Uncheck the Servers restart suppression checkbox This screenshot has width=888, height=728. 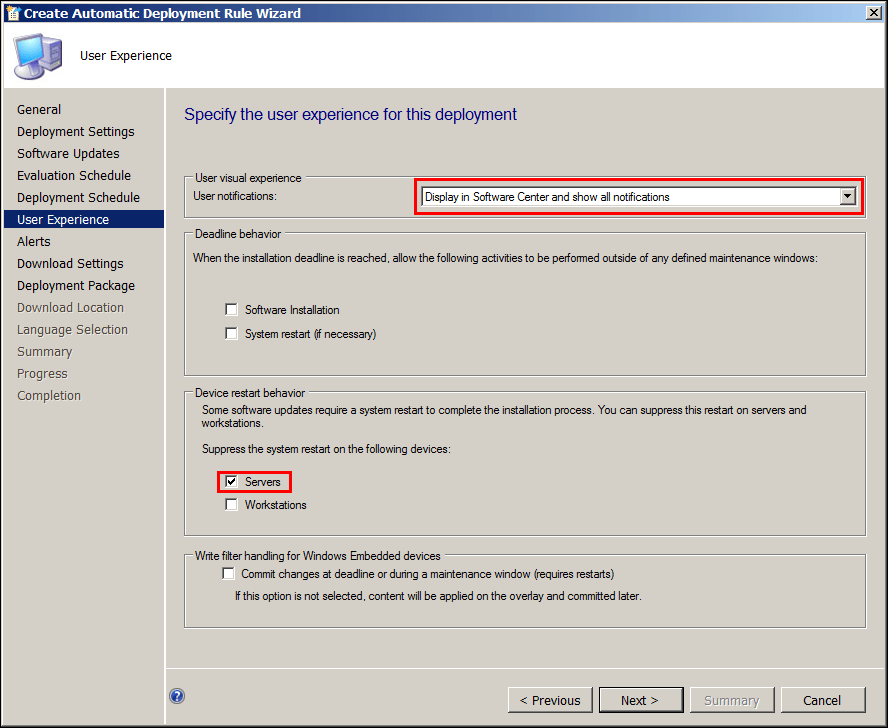232,482
